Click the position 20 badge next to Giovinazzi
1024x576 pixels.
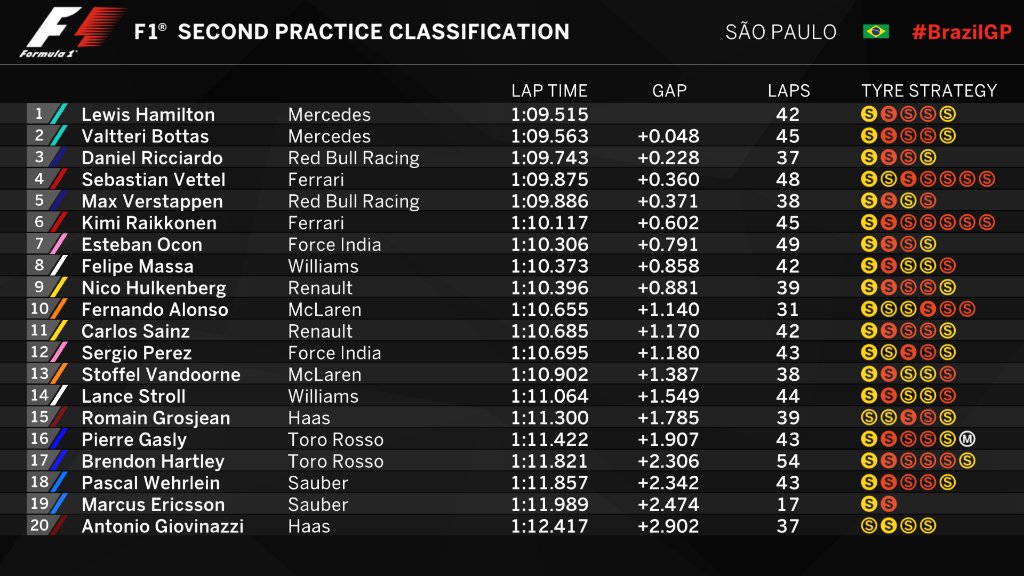pos(38,526)
